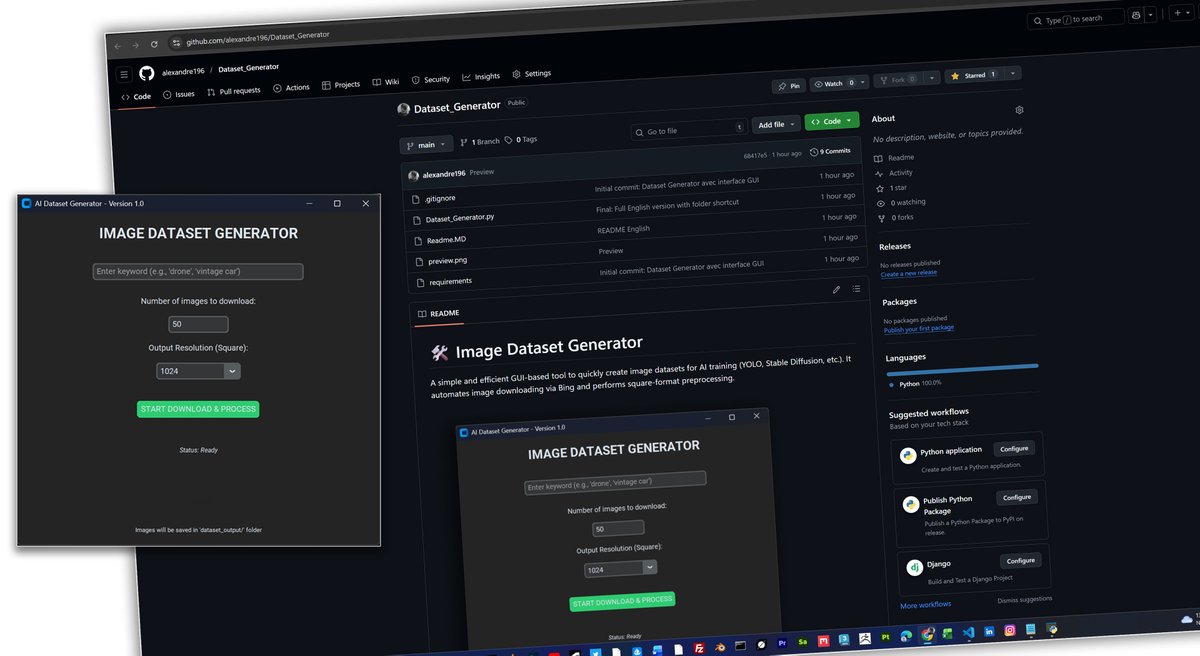1200x656 pixels.
Task: Open the Dataset_Generator.py file
Action: point(459,218)
